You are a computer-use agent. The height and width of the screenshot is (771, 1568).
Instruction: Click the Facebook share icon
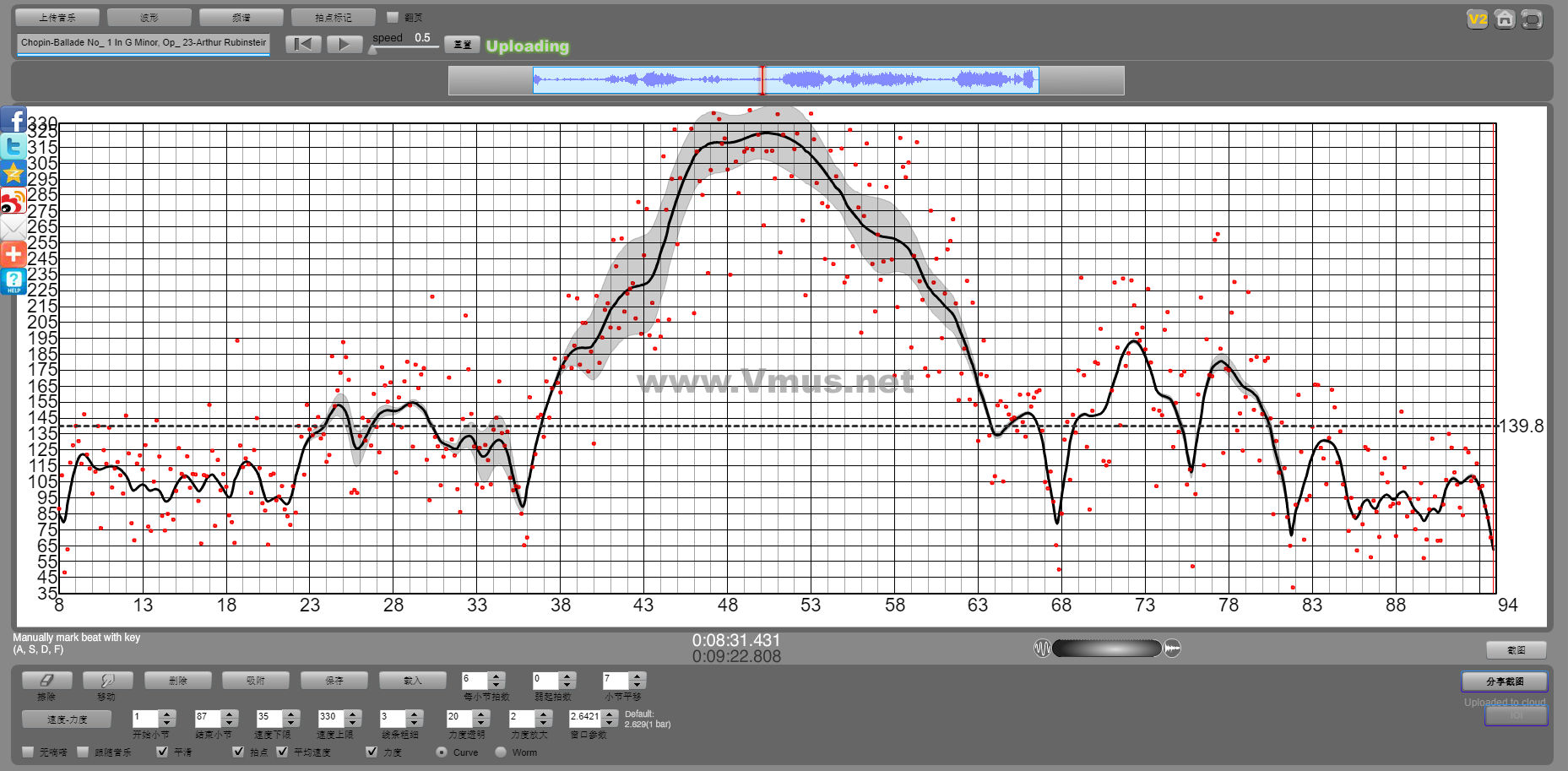click(14, 120)
